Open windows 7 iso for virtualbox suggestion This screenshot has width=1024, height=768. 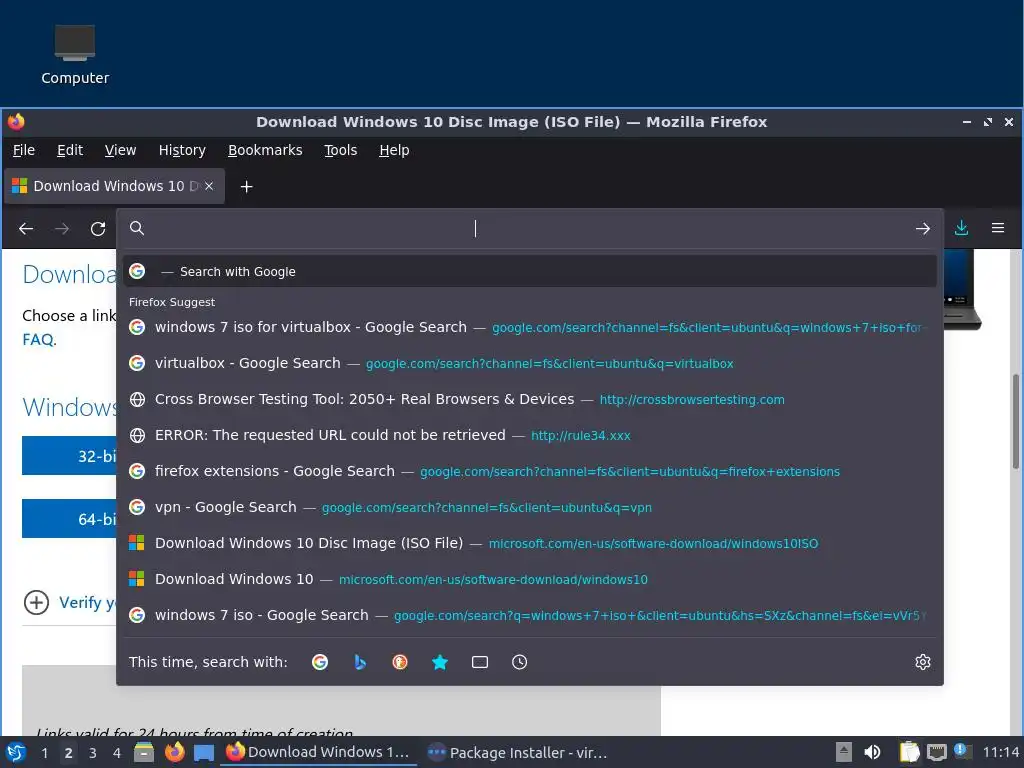[530, 327]
